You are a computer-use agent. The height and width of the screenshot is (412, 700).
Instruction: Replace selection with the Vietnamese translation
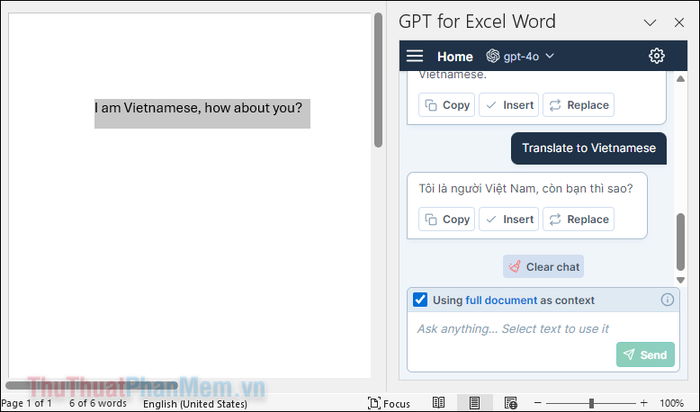click(x=579, y=219)
